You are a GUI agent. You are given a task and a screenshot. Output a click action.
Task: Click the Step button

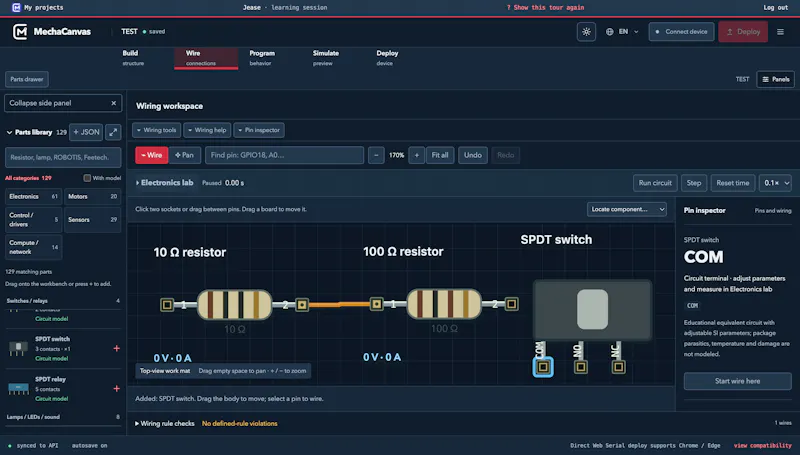(x=694, y=183)
